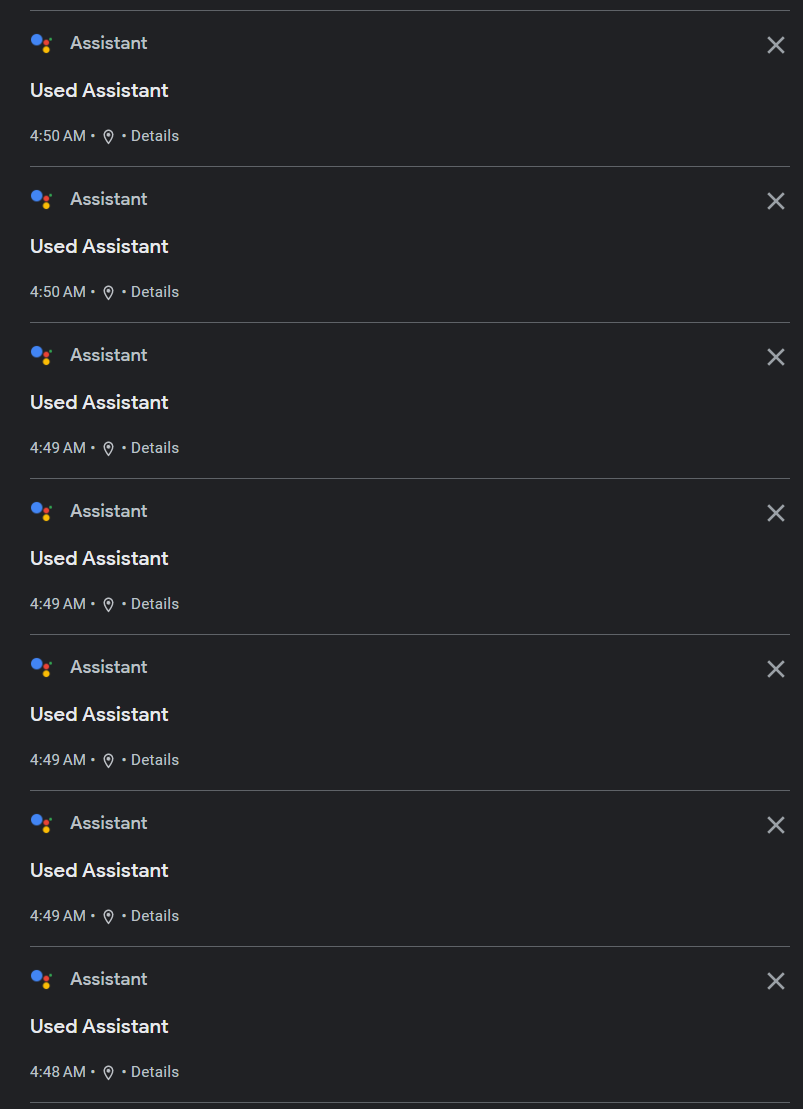Screen dimensions: 803x1109
Task: Click location pin on second 4:50 AM entry
Action: [x=109, y=292]
